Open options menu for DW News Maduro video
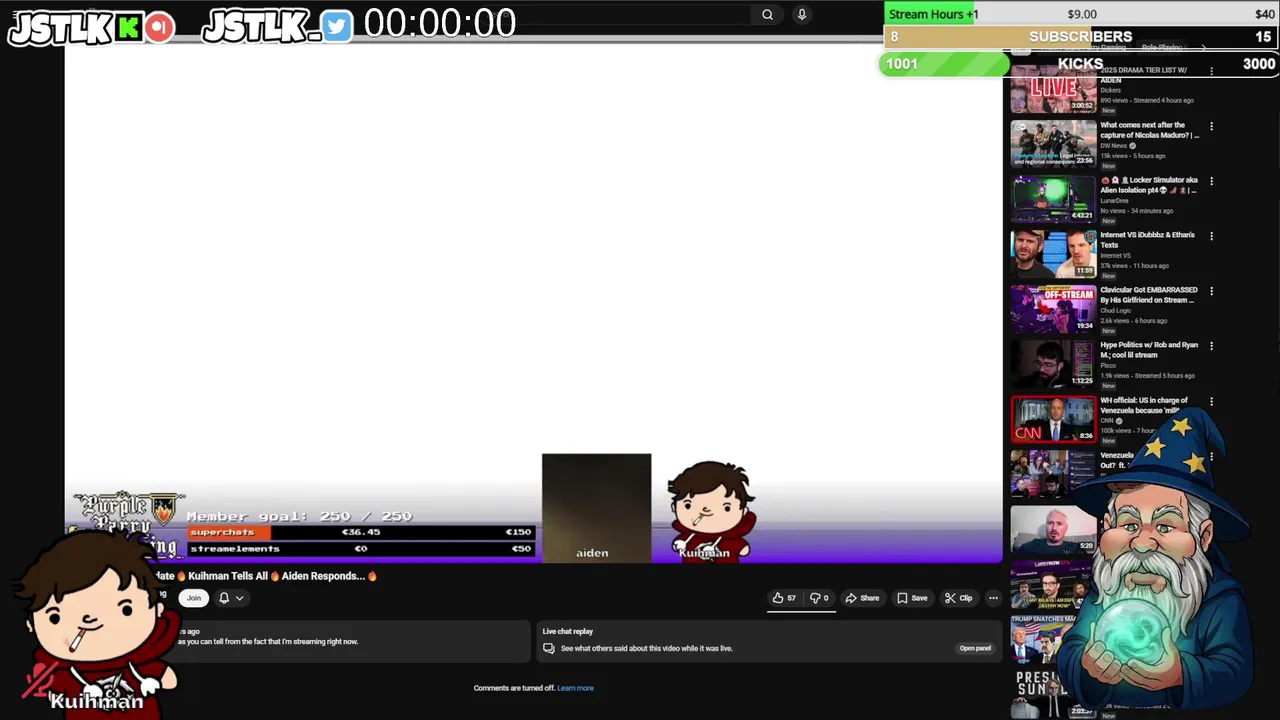 tap(1211, 127)
